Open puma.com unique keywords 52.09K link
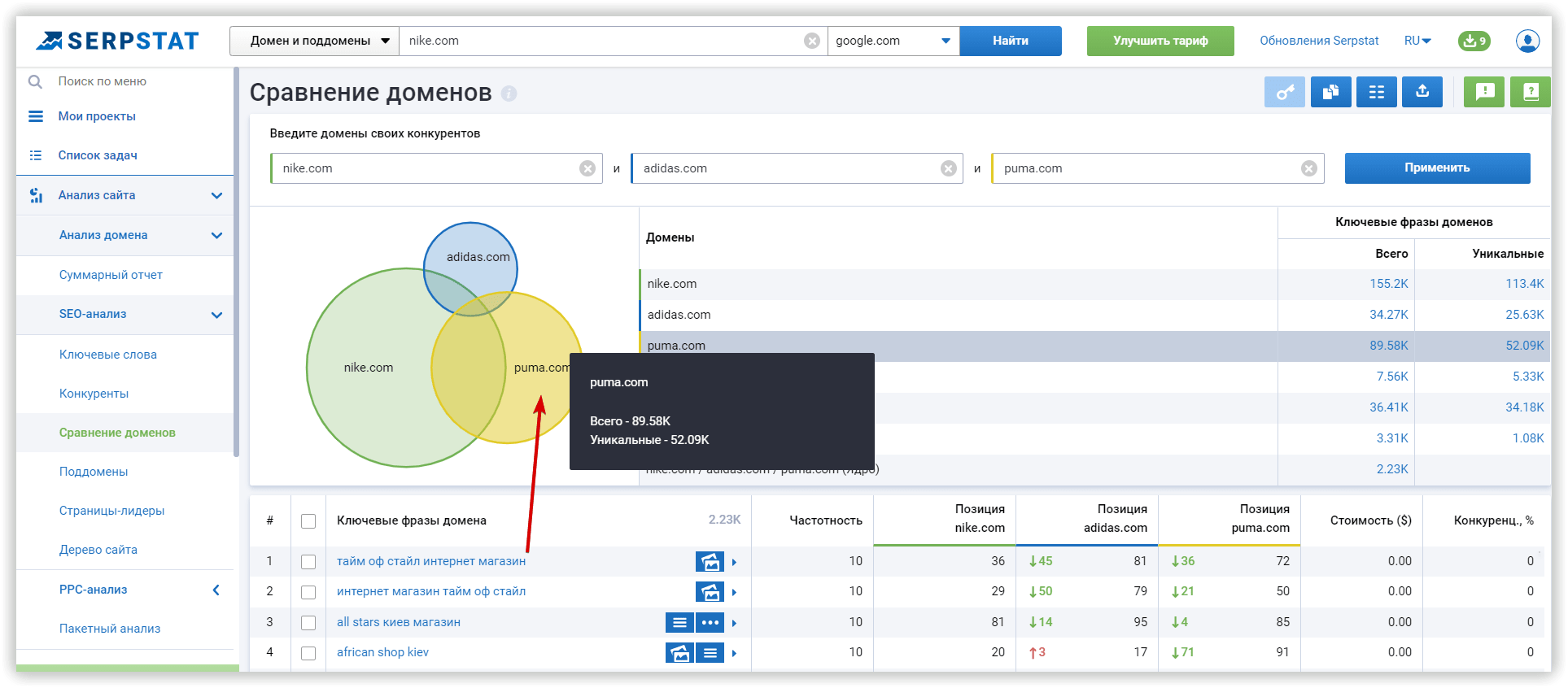 click(1524, 346)
